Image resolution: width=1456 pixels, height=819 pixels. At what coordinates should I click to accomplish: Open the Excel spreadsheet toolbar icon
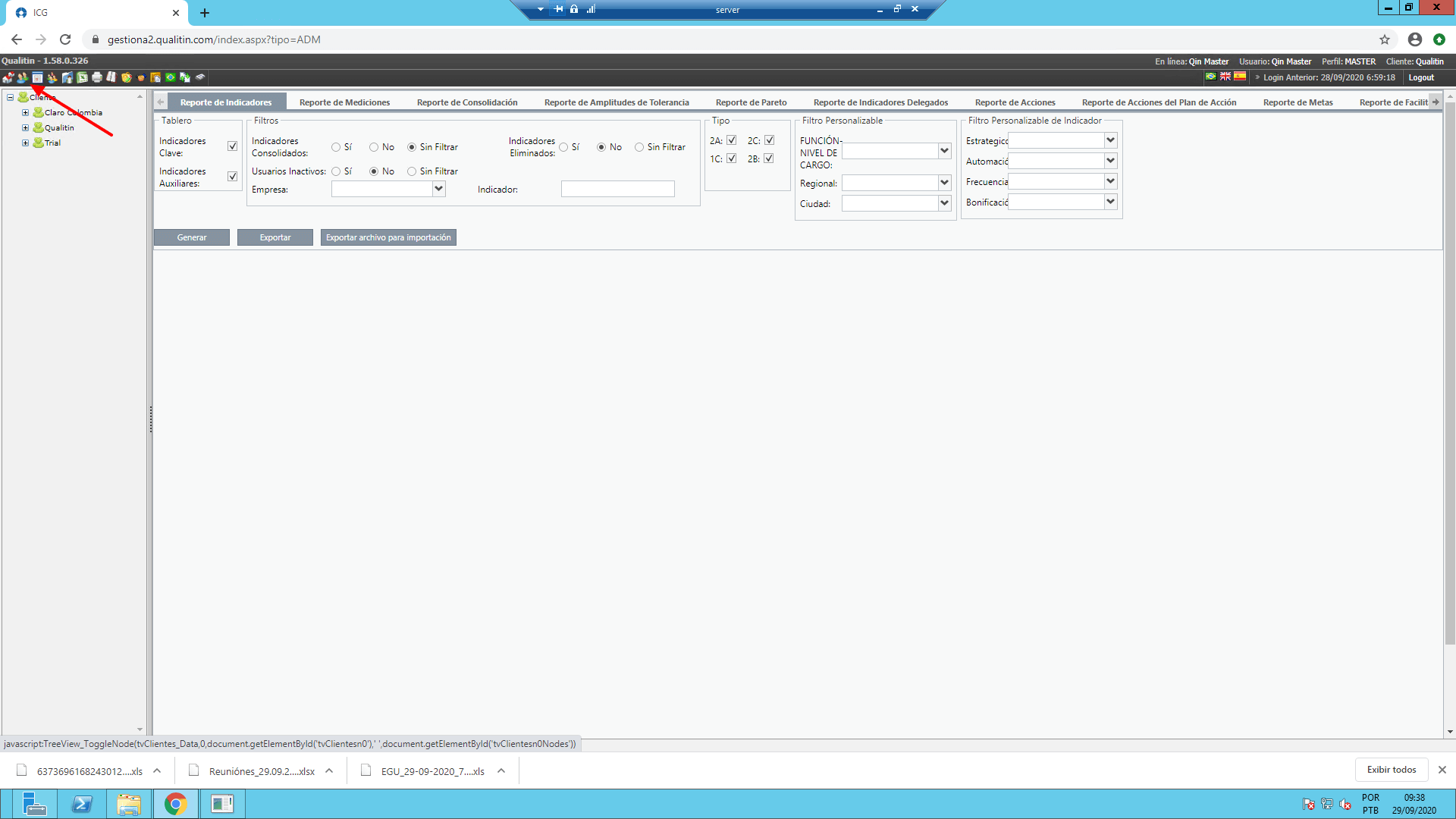(82, 77)
